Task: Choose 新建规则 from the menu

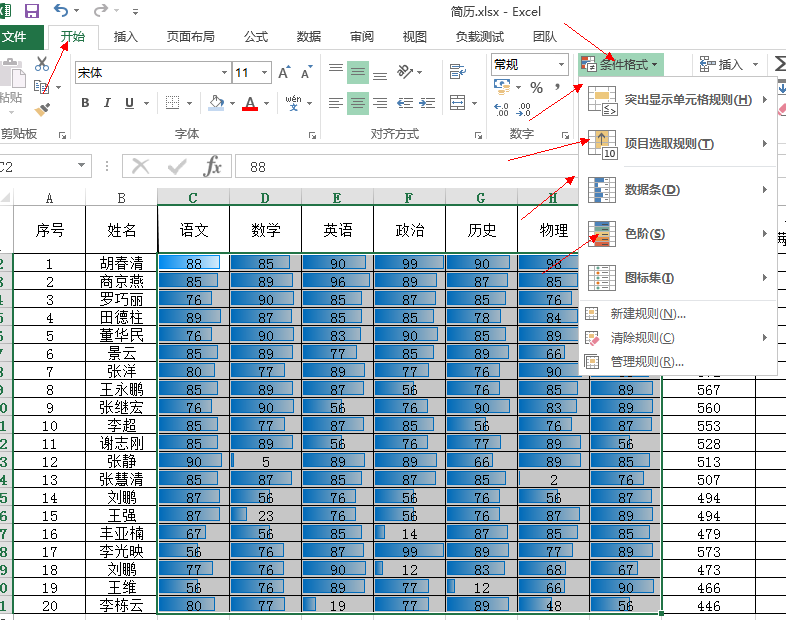Action: pos(677,314)
